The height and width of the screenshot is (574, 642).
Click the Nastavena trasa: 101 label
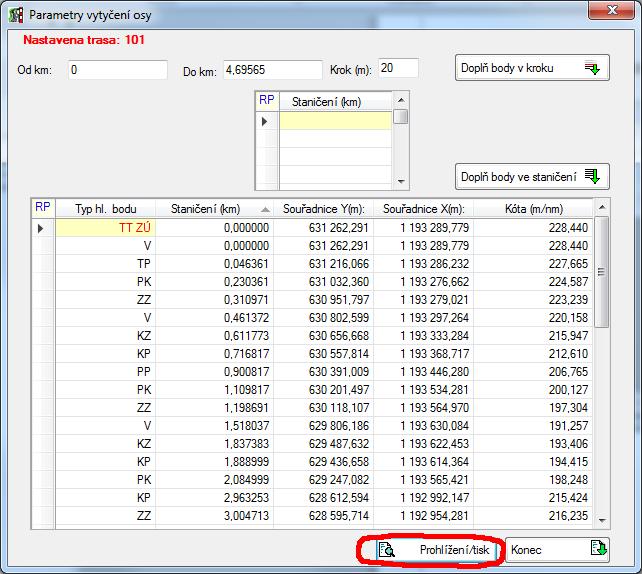coord(84,40)
